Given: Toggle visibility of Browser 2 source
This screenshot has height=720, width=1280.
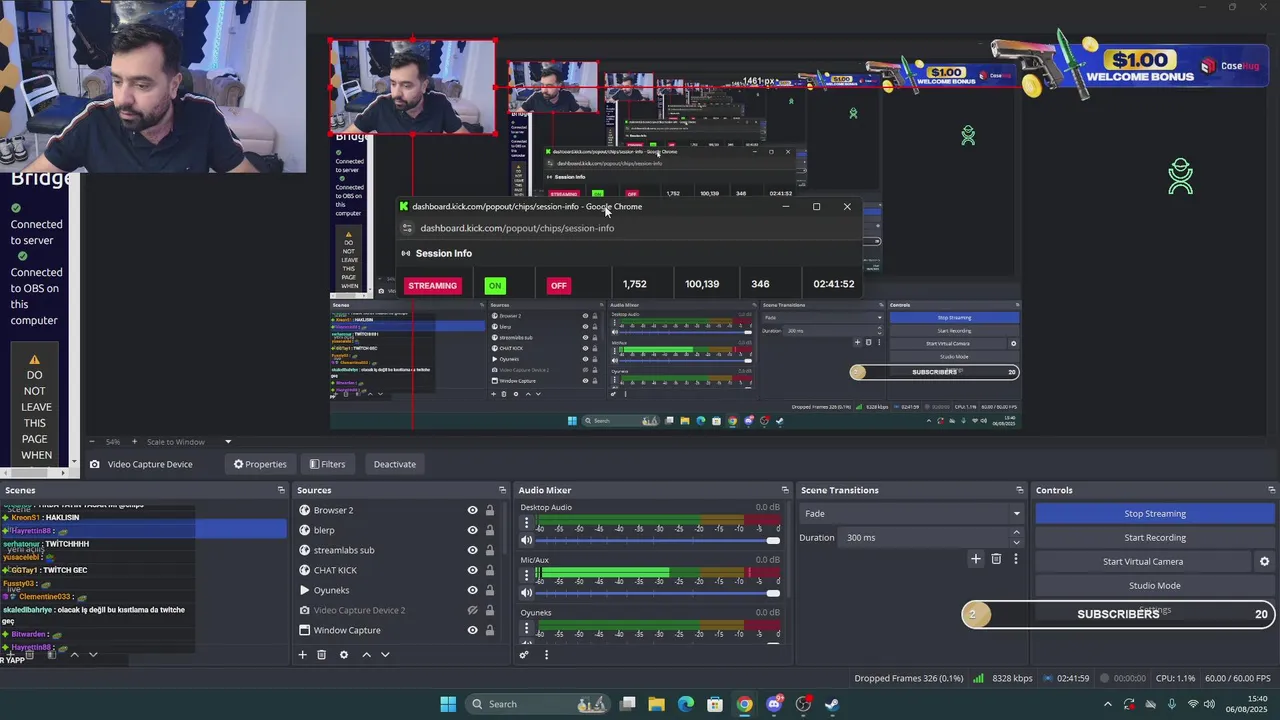Looking at the screenshot, I should coord(472,510).
